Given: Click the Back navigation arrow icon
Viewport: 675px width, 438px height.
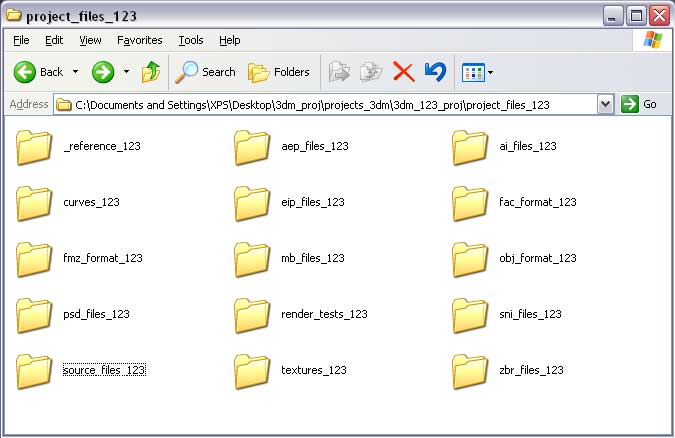Looking at the screenshot, I should 25,72.
